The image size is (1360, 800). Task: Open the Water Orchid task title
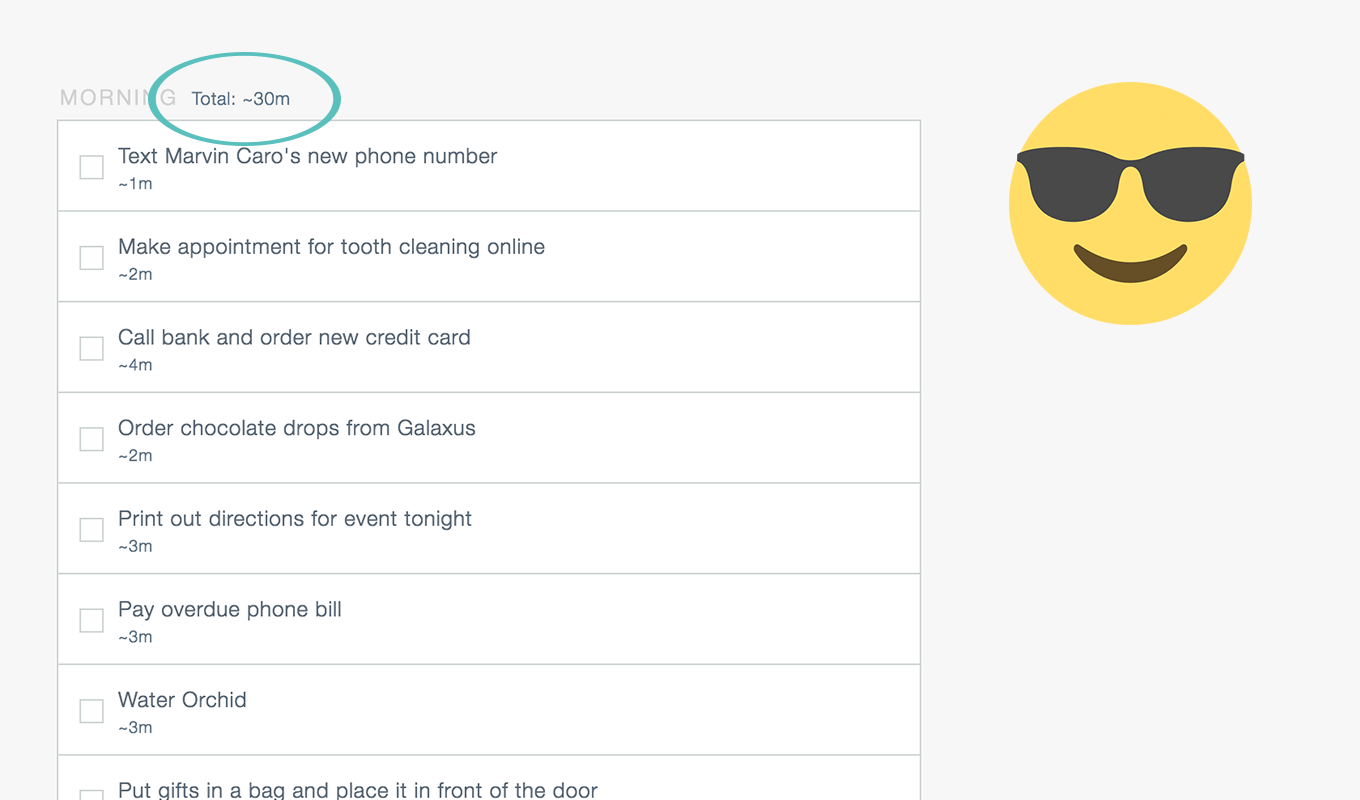coord(182,700)
